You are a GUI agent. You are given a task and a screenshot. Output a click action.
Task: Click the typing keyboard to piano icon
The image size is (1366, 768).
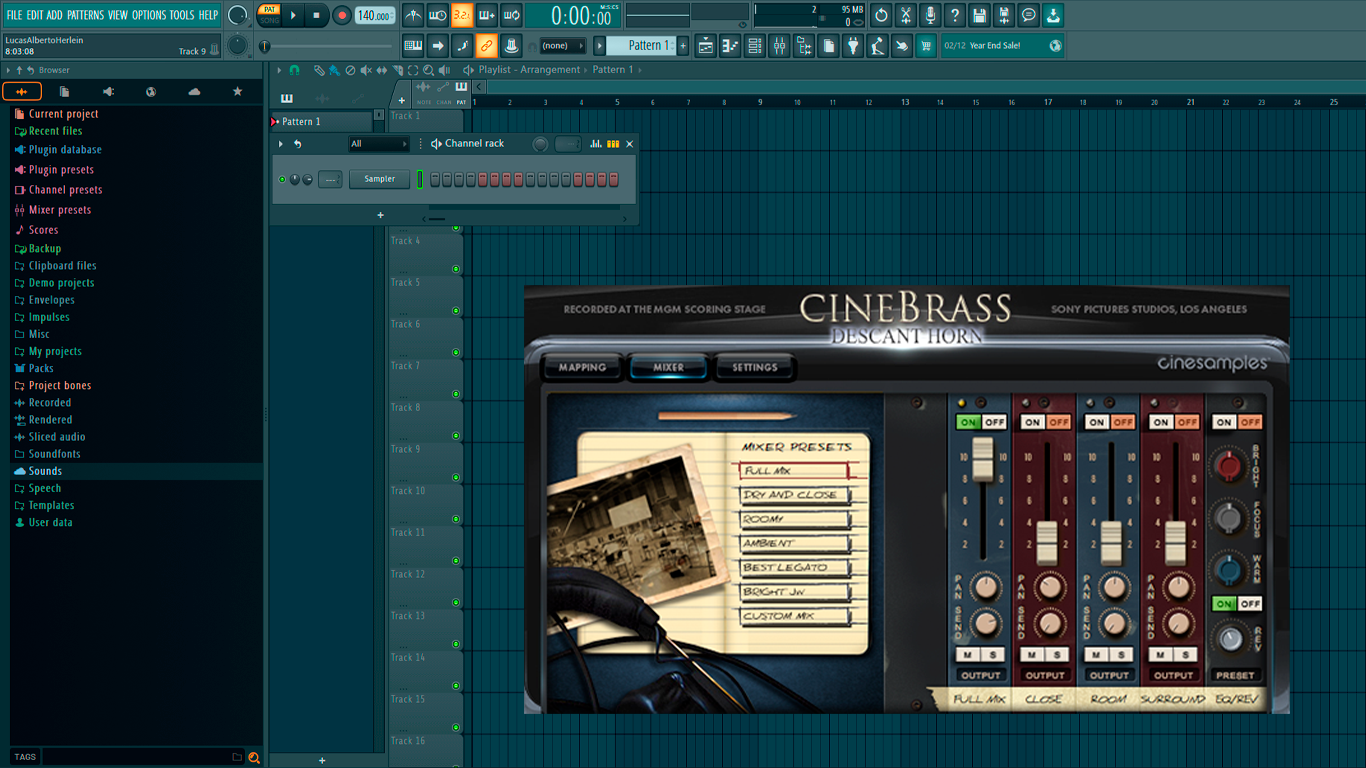coord(413,46)
